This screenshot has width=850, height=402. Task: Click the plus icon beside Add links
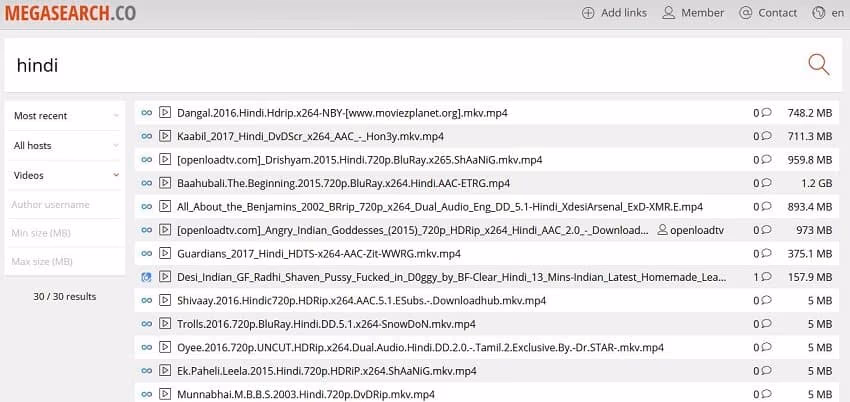pos(588,12)
